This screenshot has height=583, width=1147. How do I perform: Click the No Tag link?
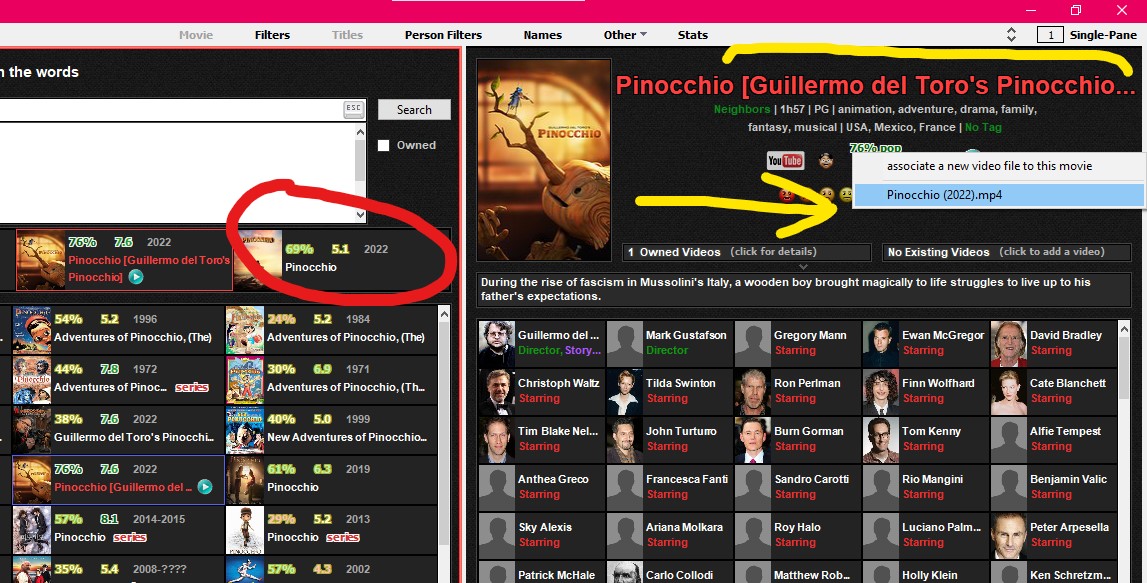click(982, 127)
